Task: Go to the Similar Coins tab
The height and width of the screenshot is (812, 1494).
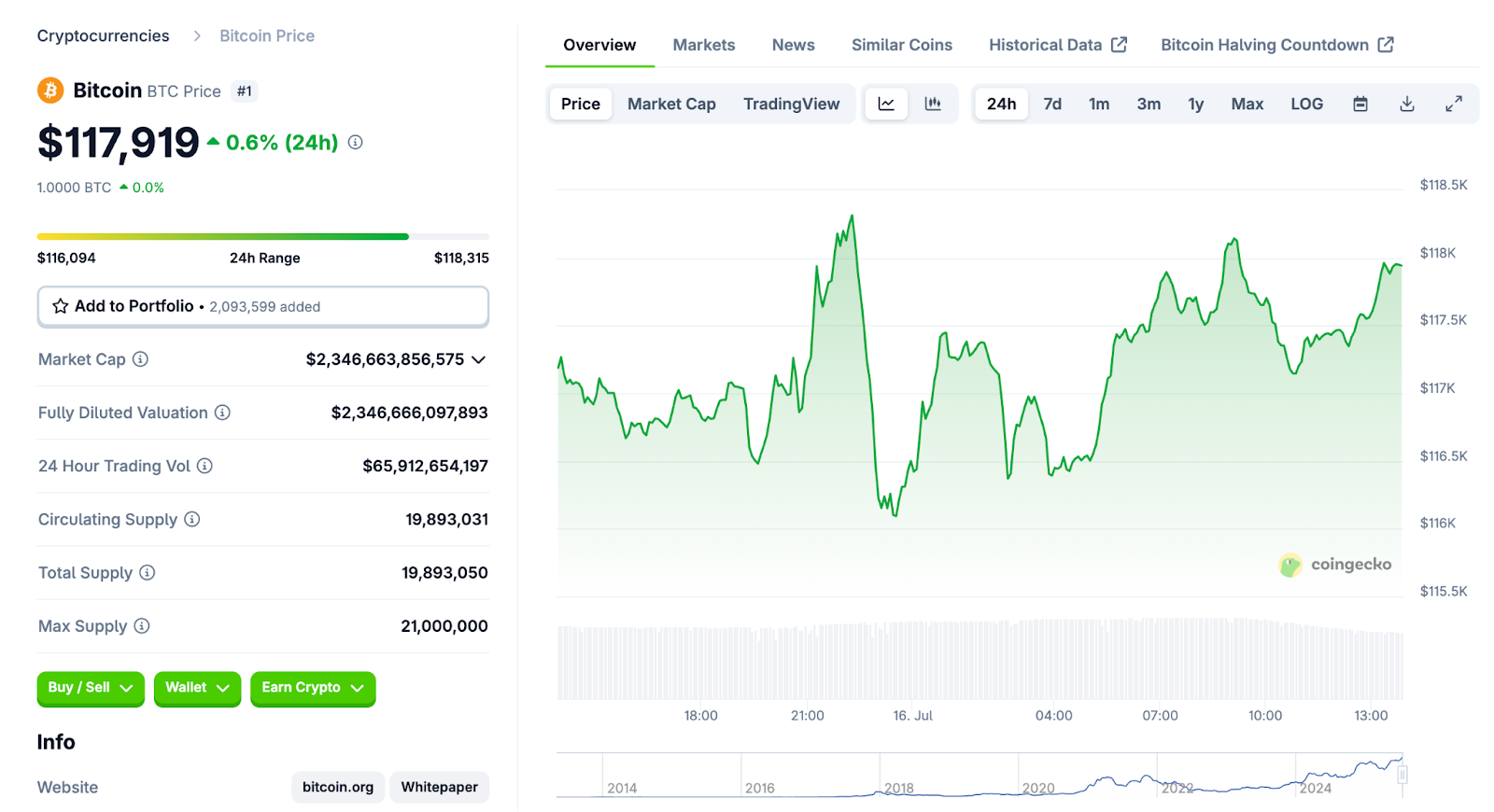Action: pos(902,45)
